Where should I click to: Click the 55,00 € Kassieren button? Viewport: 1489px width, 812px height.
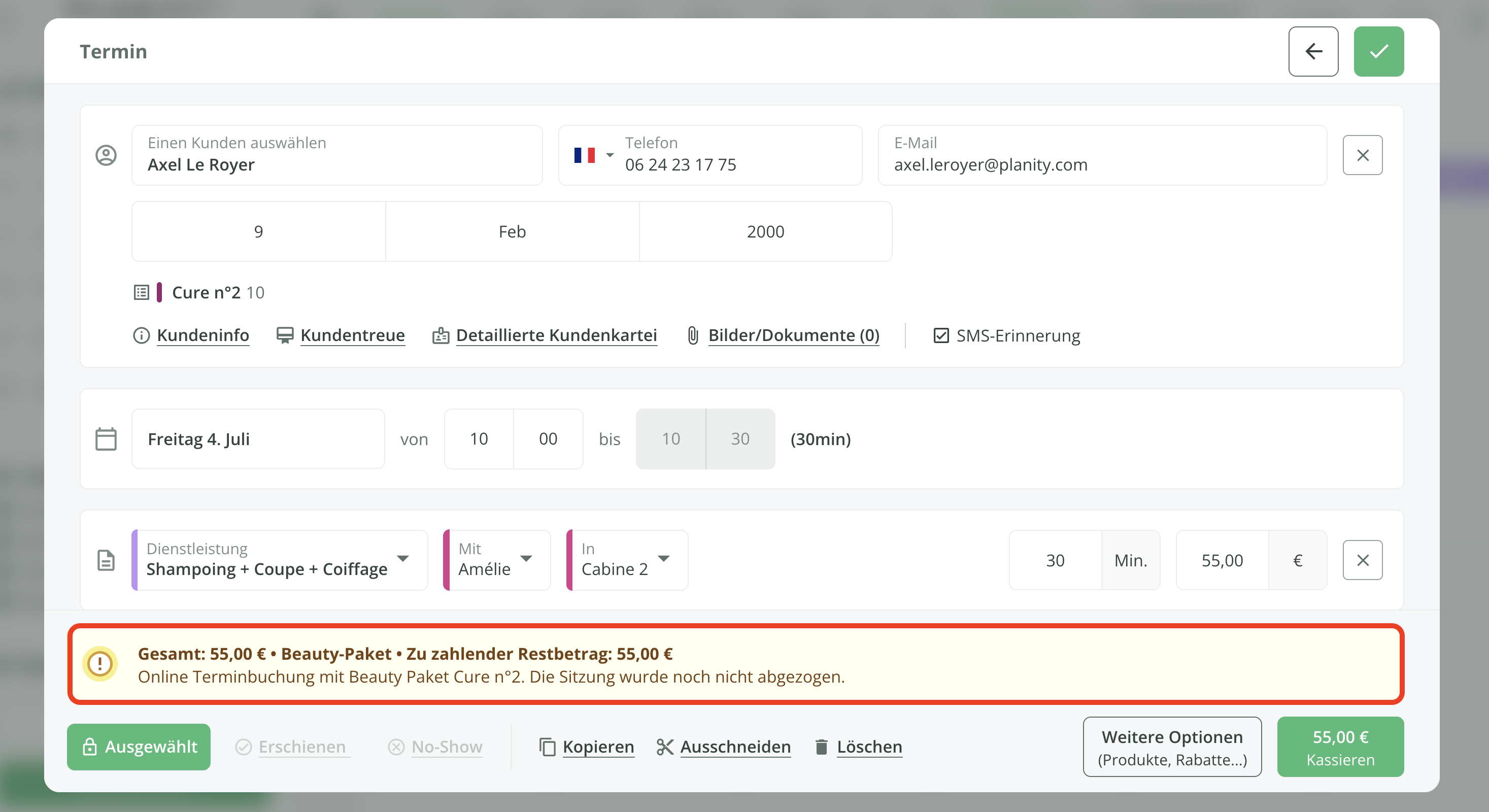pos(1339,747)
